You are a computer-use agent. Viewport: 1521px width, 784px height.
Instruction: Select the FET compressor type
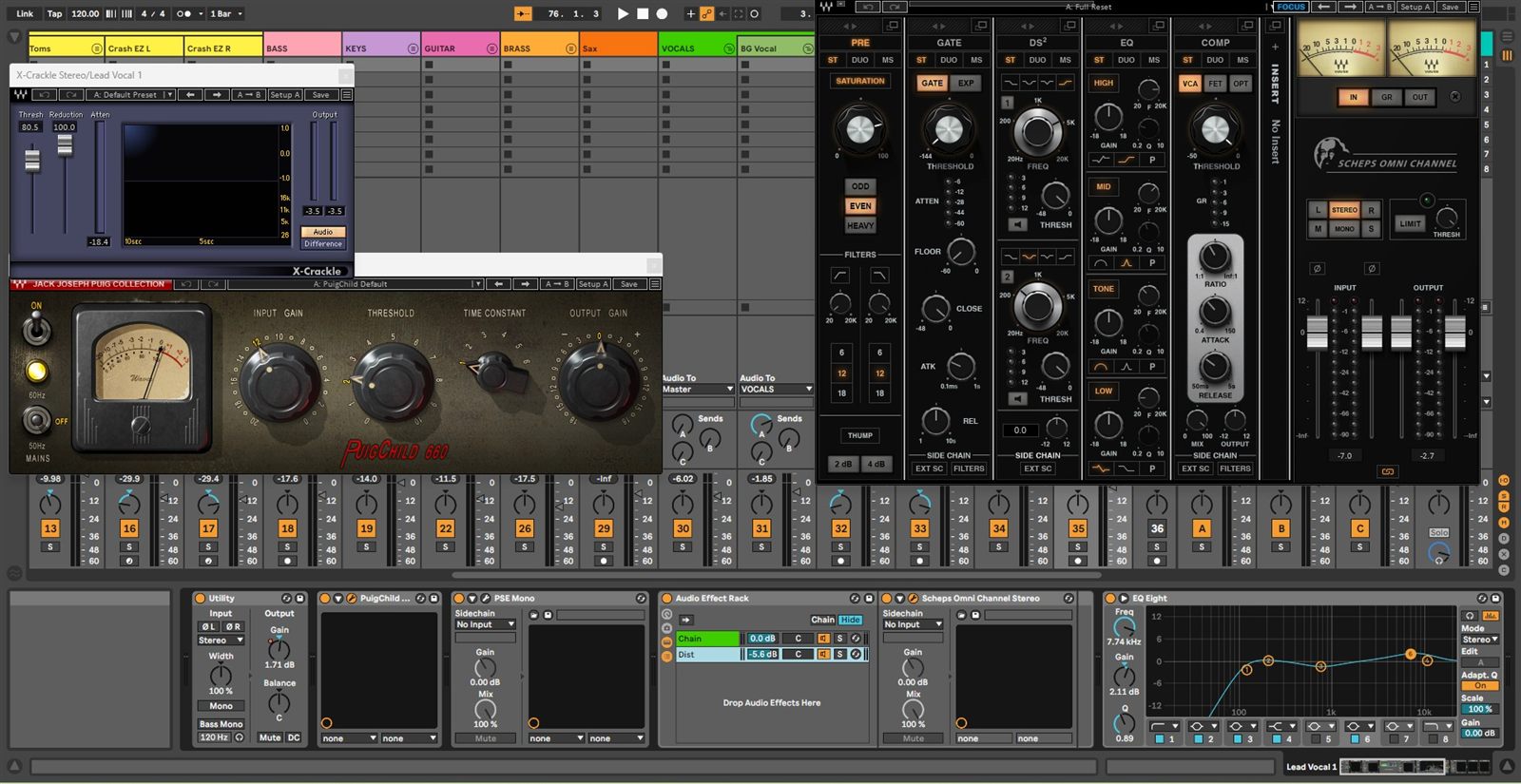point(1215,84)
